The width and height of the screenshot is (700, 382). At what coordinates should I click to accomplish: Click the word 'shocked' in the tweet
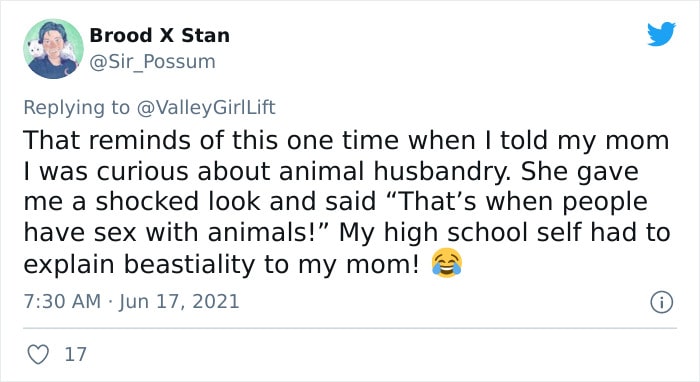(x=147, y=202)
